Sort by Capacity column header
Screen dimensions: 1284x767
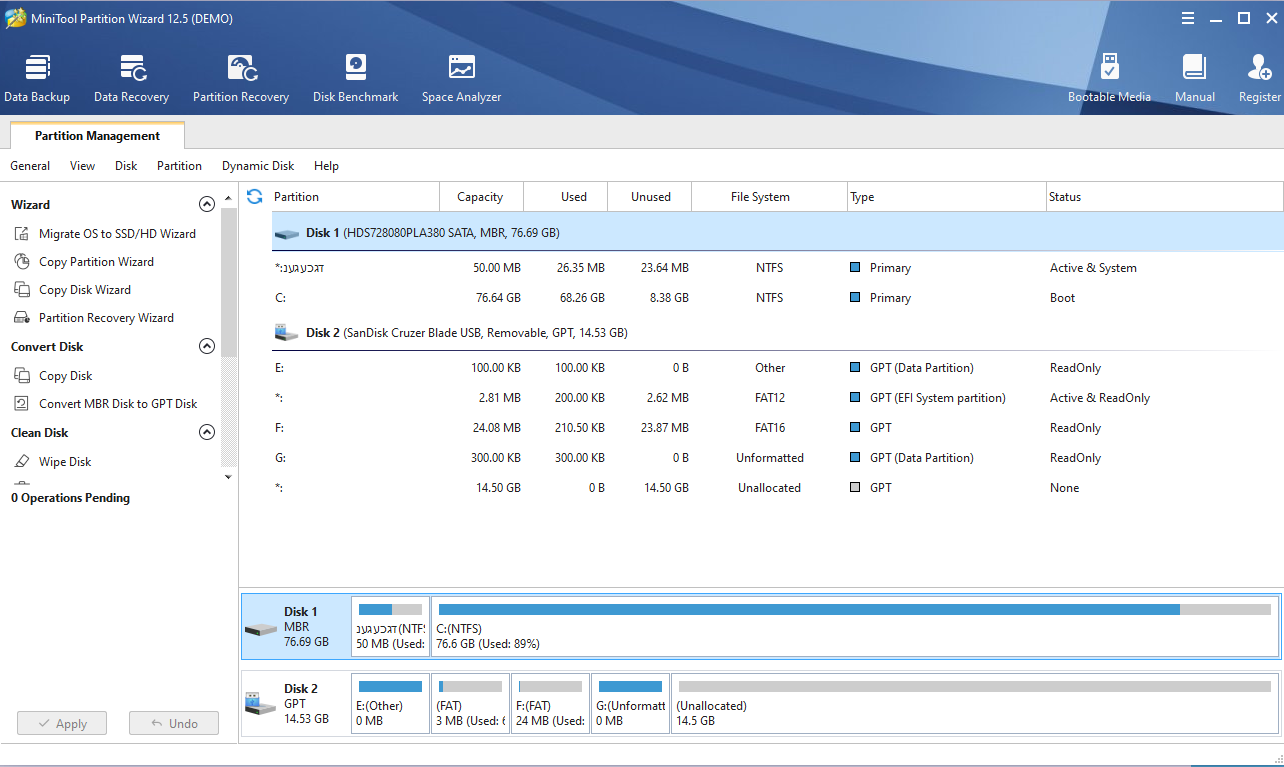481,197
